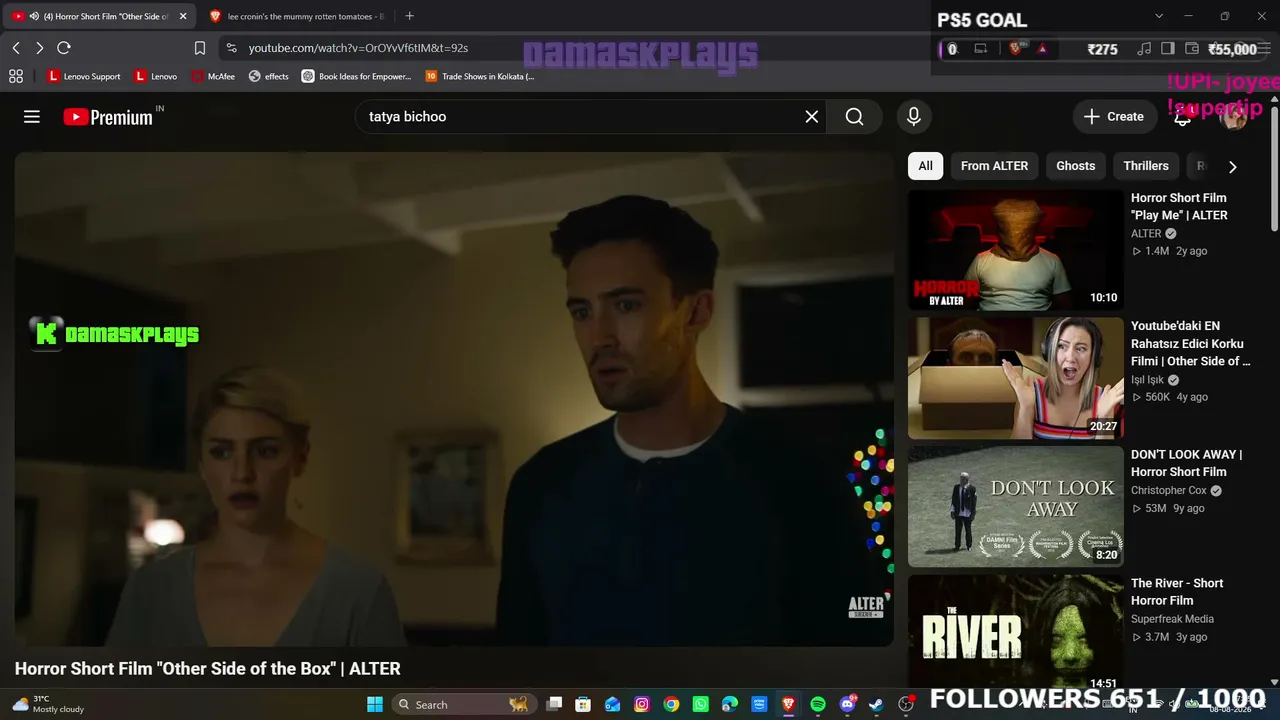Open Brave Shields lion icon in toolbar
The width and height of the screenshot is (1280, 720).
1016,48
